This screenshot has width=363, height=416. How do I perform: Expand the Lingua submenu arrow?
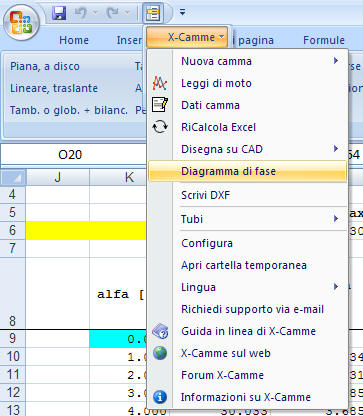tap(336, 287)
